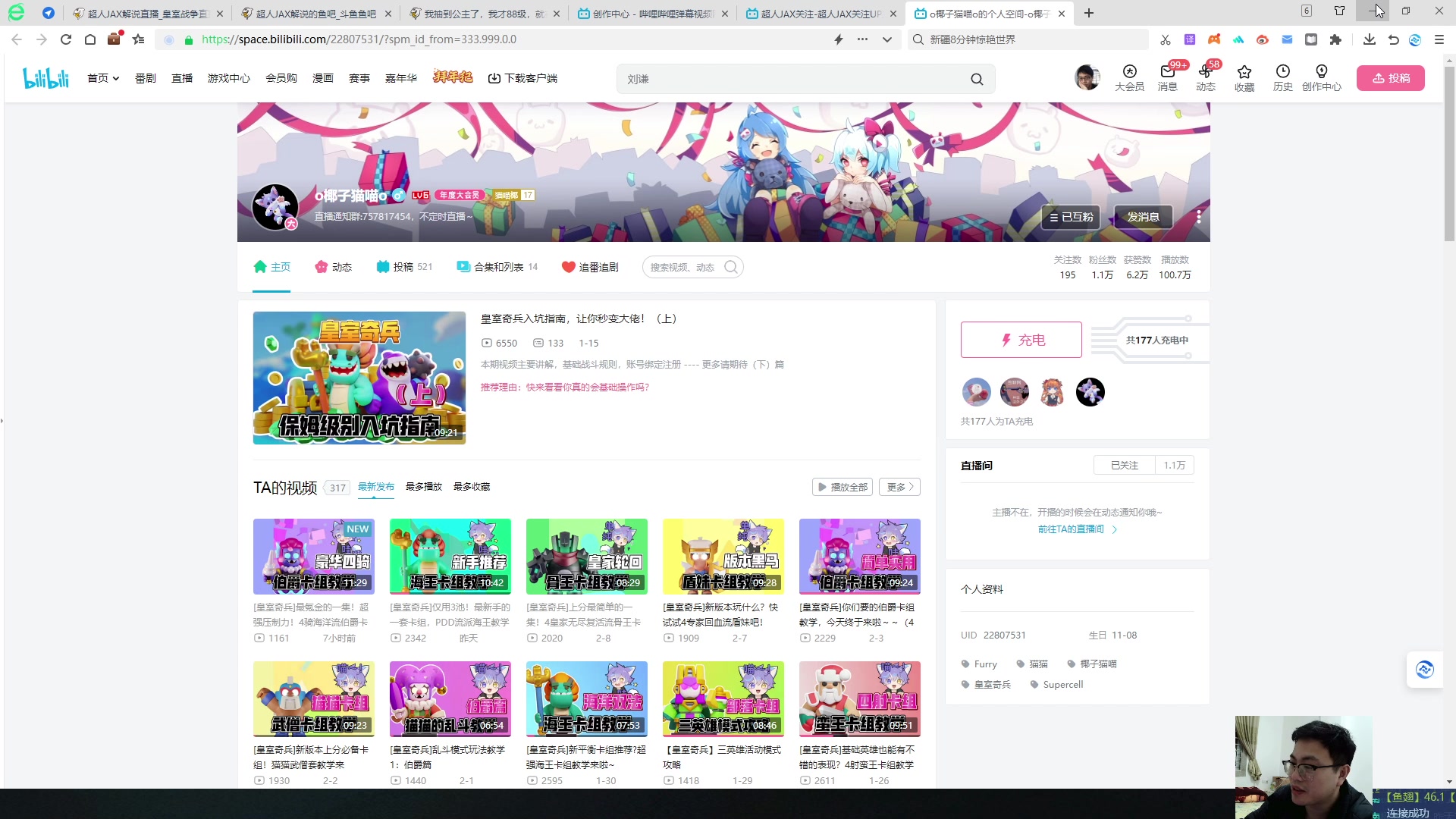Click the 搜索视频、动态 input field
Image resolution: width=1456 pixels, height=819 pixels.
tap(682, 267)
